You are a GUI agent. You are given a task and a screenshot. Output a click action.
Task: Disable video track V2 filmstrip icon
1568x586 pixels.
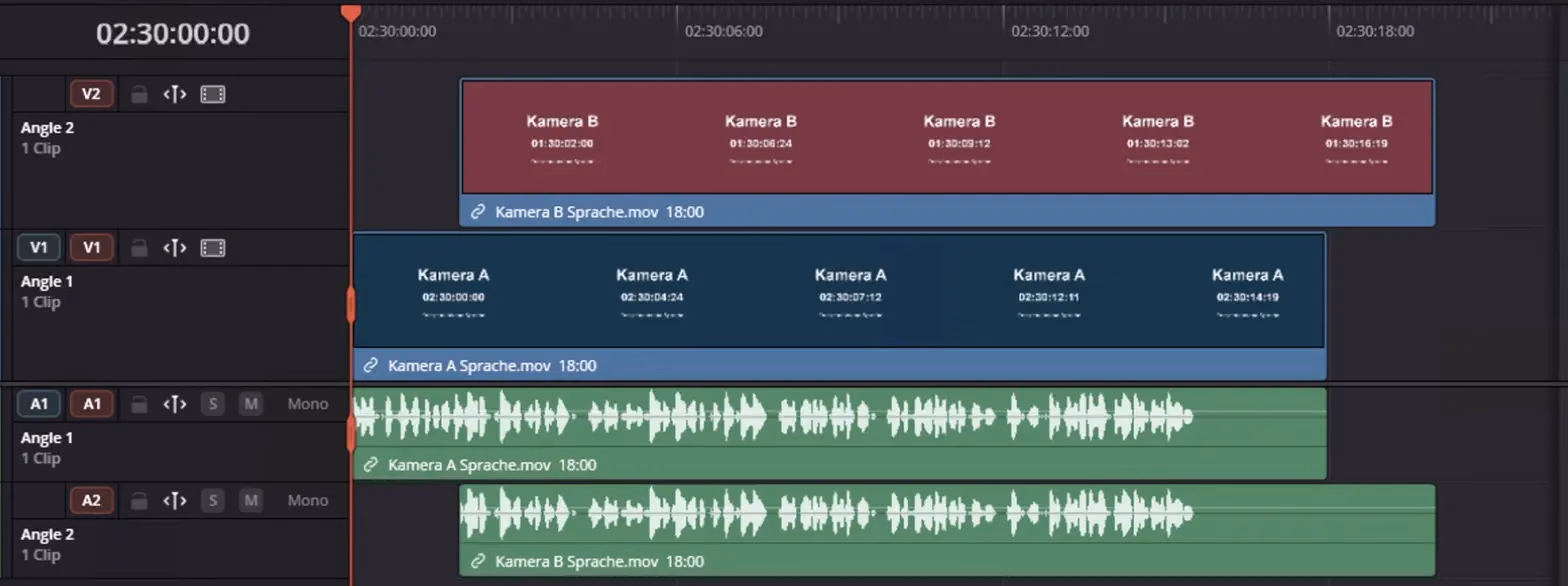click(x=213, y=94)
